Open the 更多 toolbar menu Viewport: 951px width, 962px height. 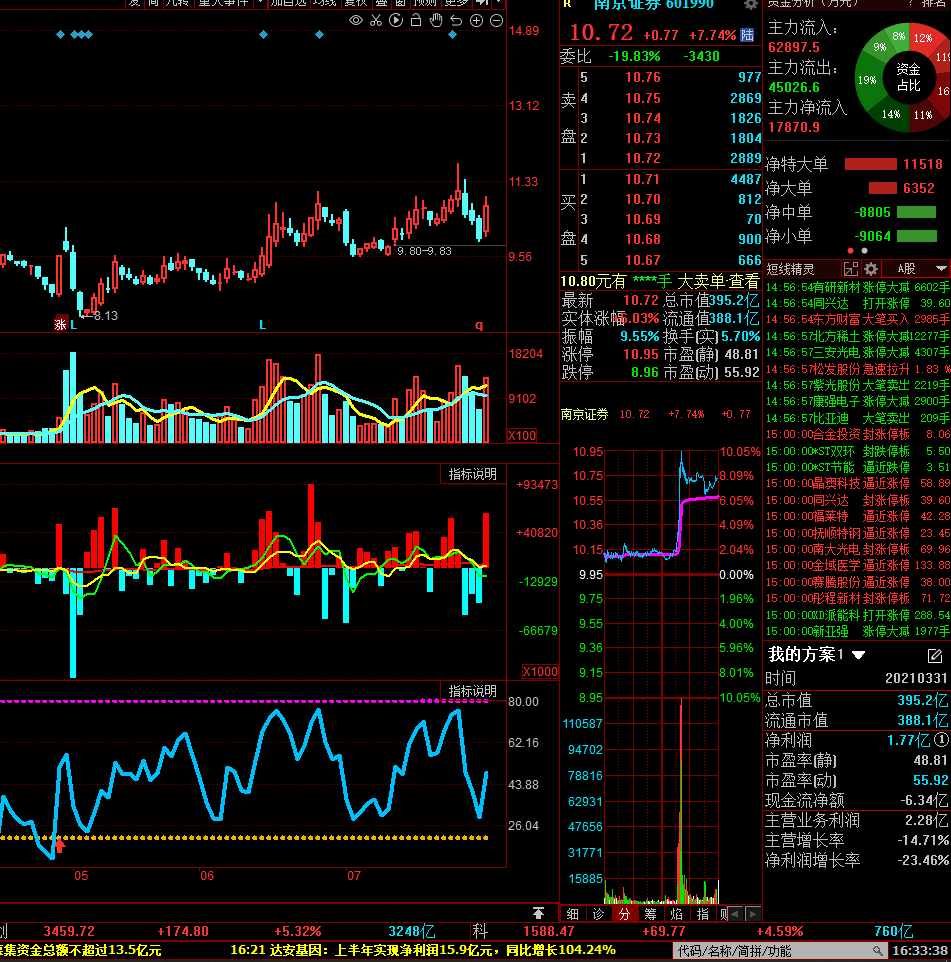(x=456, y=3)
